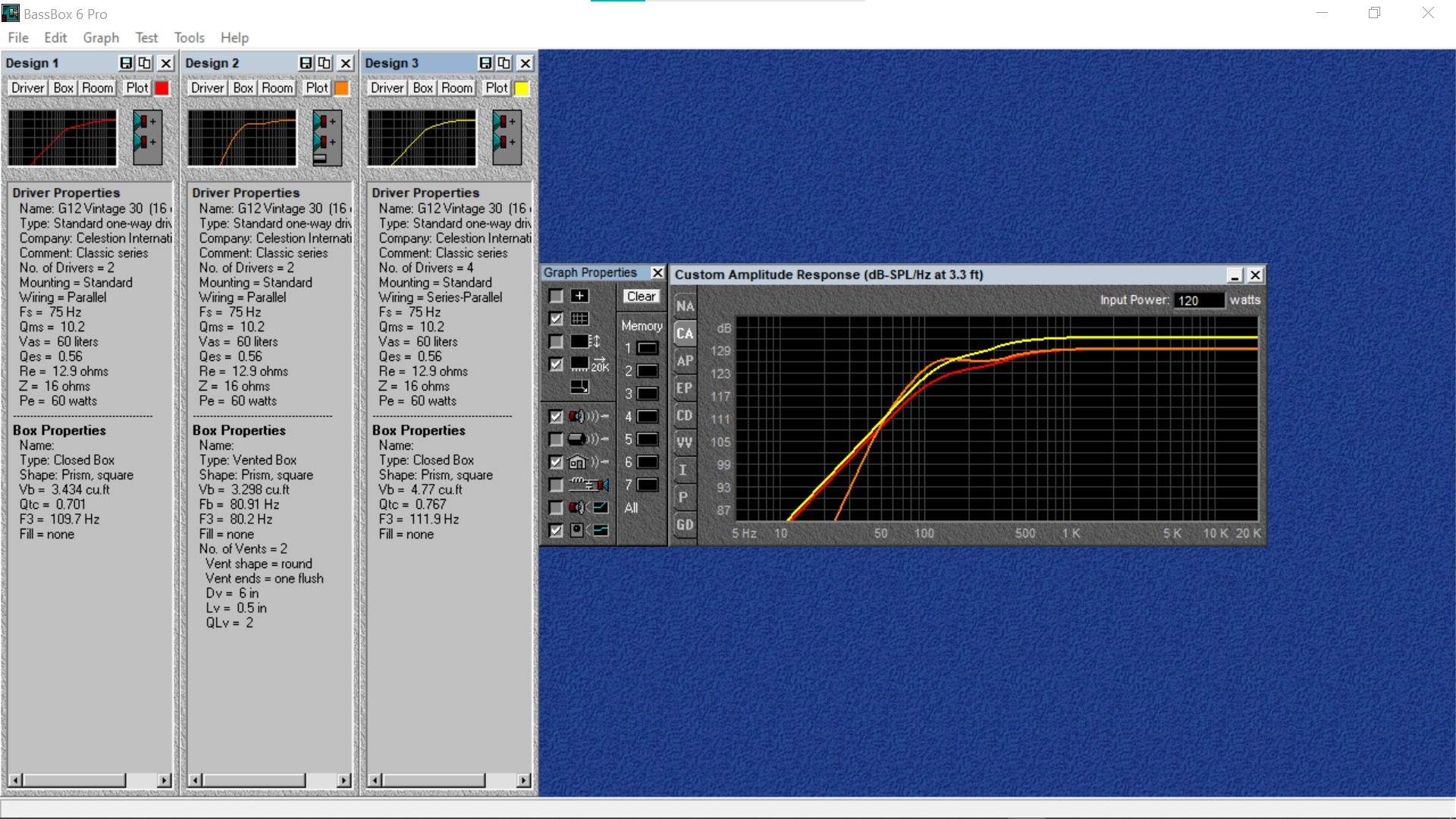
Task: Save Design 2 using the disk icon
Action: [x=306, y=63]
